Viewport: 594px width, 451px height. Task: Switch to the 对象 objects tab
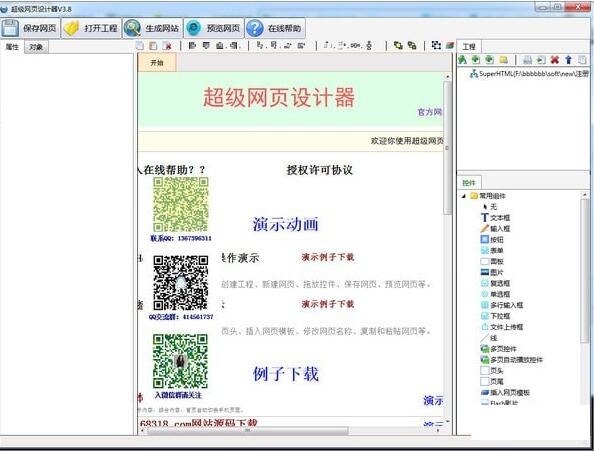(36, 47)
